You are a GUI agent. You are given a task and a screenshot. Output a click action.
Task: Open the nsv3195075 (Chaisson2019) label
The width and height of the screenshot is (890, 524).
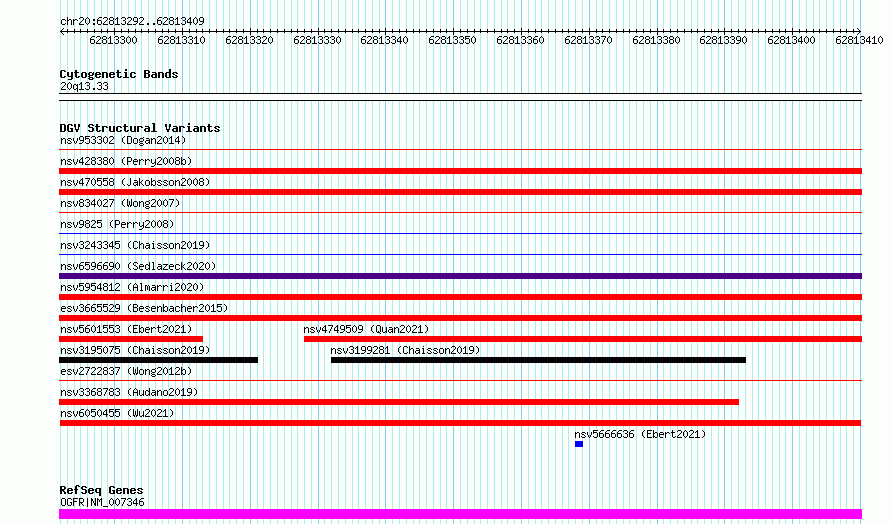tap(135, 350)
